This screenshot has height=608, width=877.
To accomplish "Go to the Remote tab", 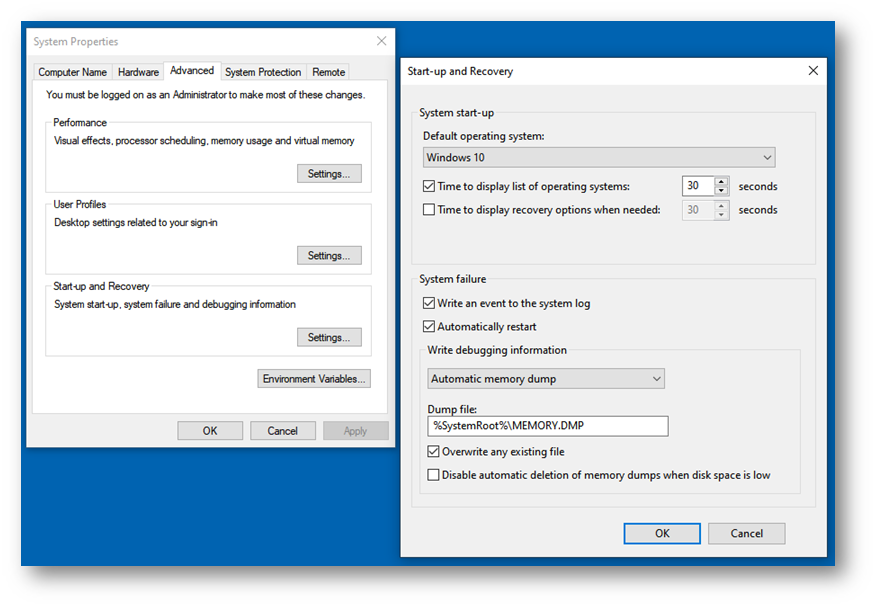I will coord(328,72).
